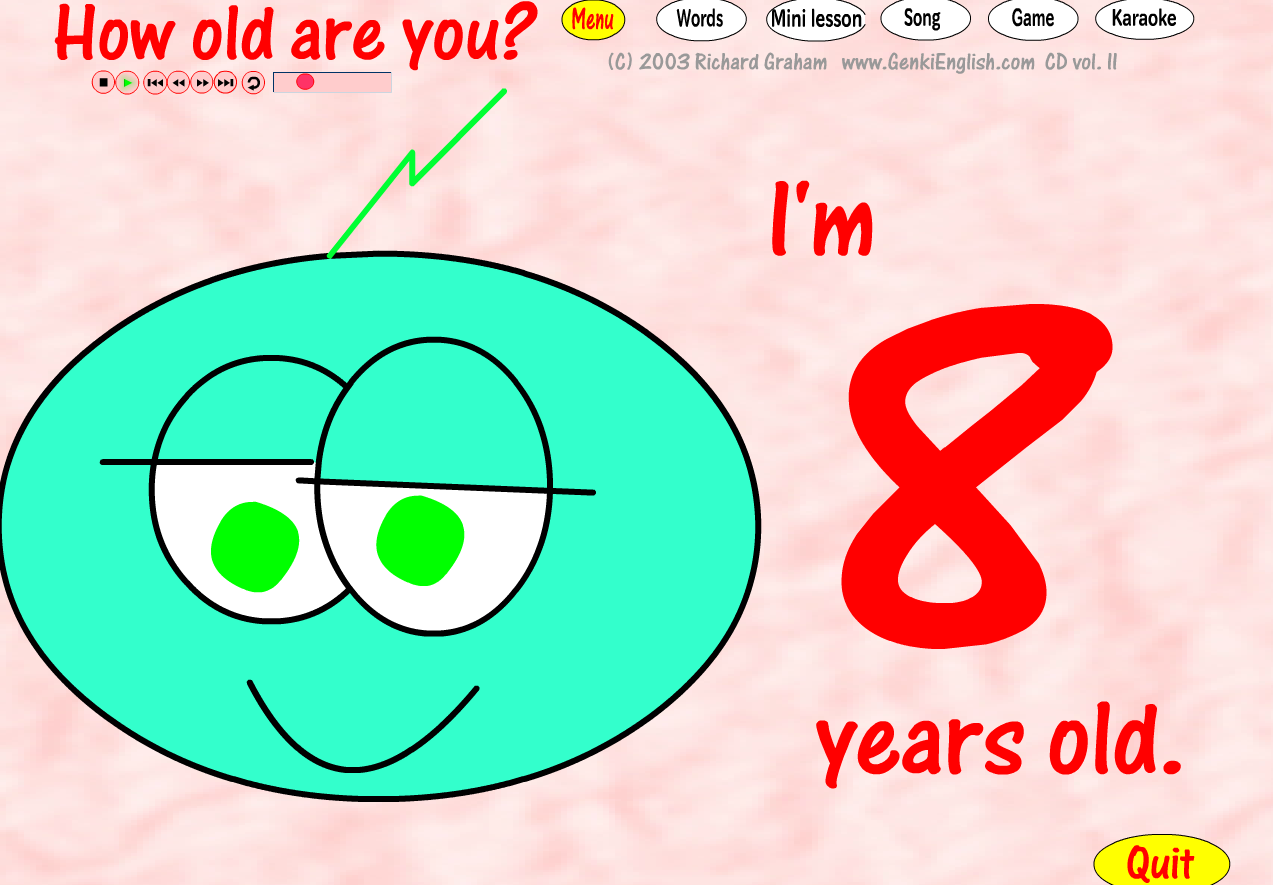Image resolution: width=1273 pixels, height=885 pixels.
Task: Click the fast-forward icon
Action: pyautogui.click(x=201, y=83)
